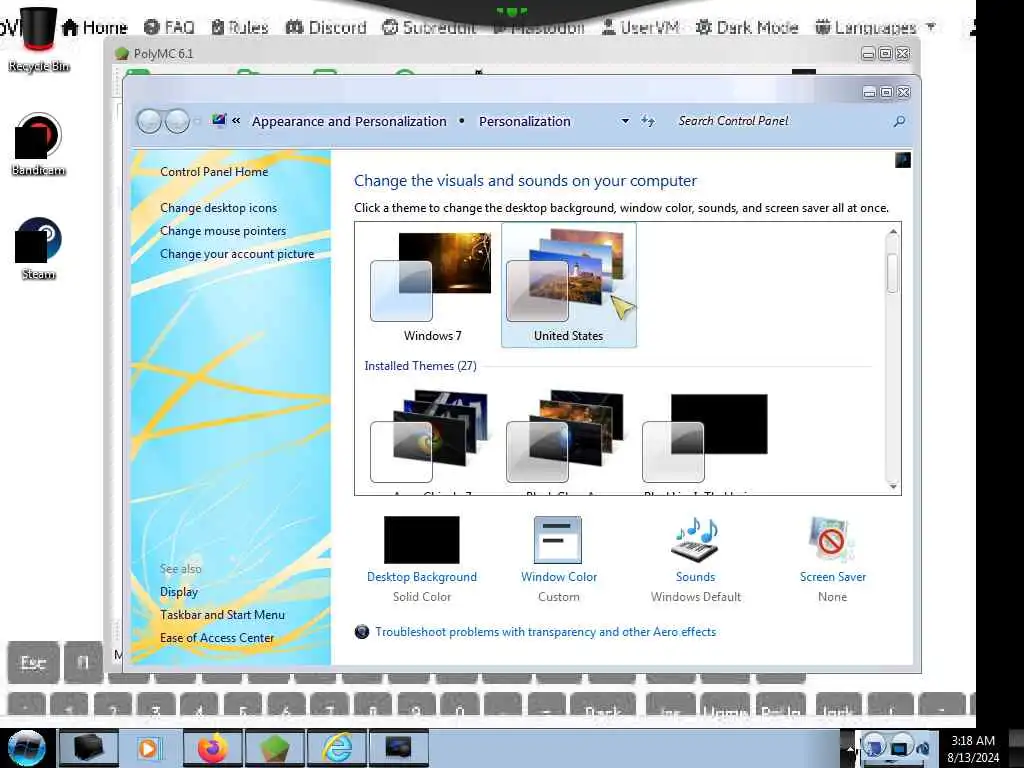
Task: Open UserVM in the web page navbar
Action: 640,27
